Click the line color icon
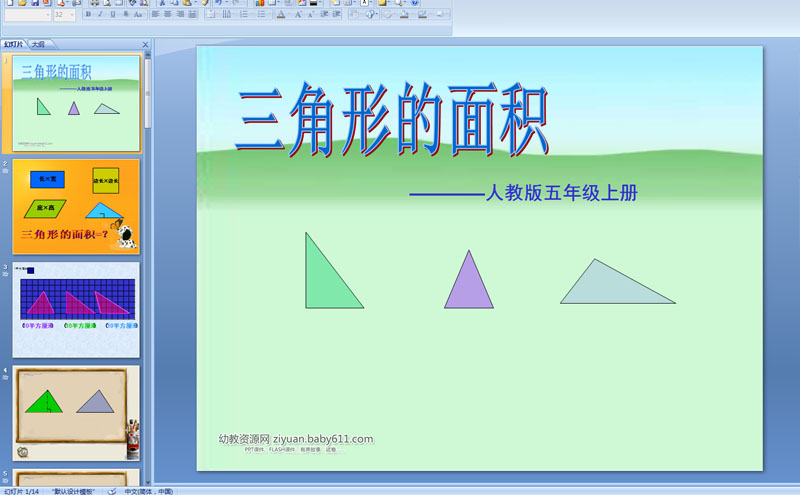Image resolution: width=800 pixels, height=495 pixels. point(422,14)
